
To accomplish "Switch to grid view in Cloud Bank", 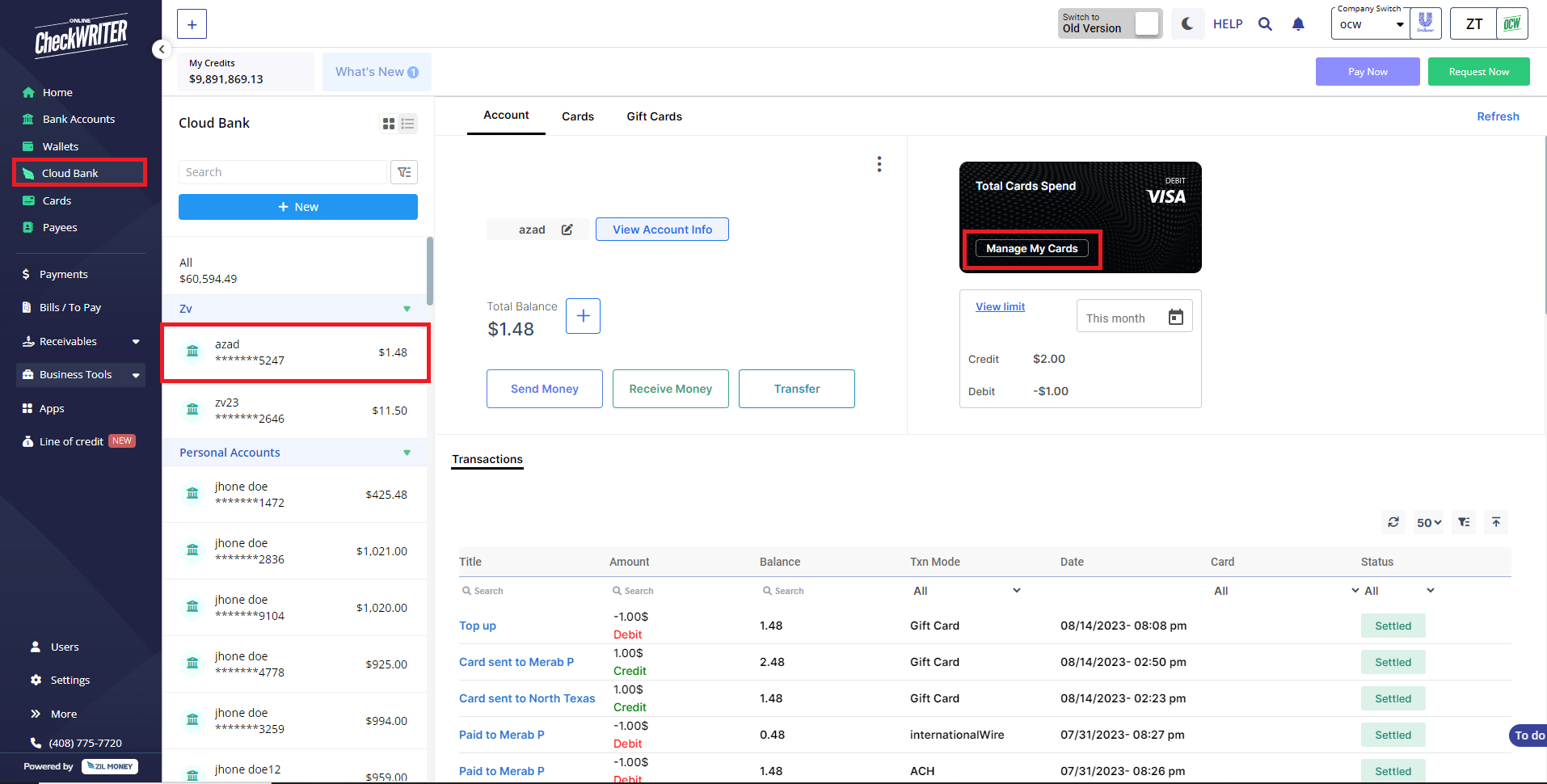I will coord(389,124).
